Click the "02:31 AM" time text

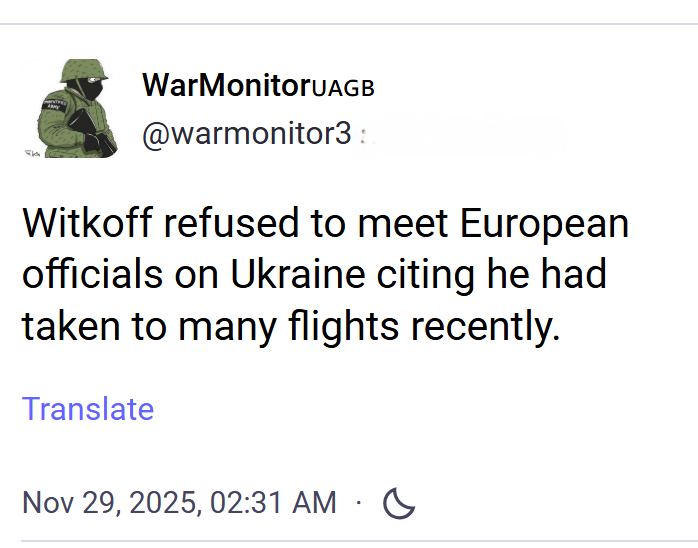272,503
